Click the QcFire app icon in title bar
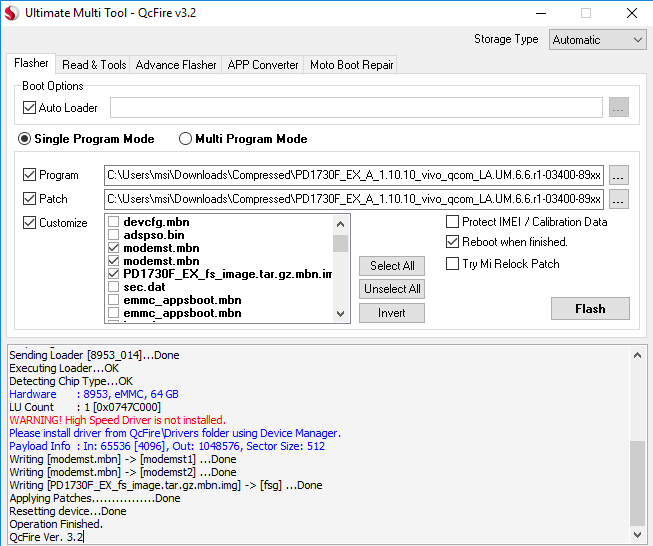The width and height of the screenshot is (653, 546). (12, 13)
